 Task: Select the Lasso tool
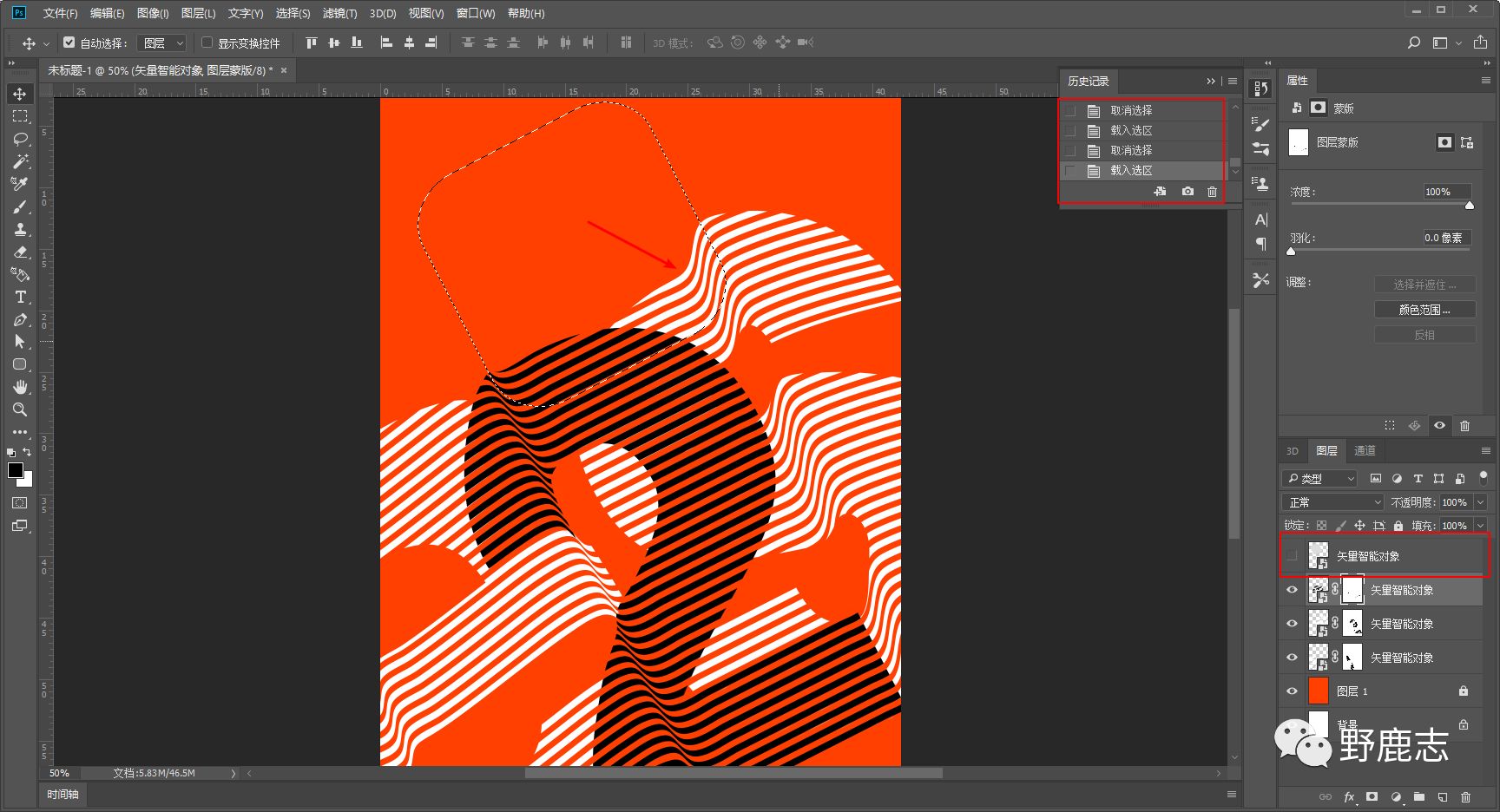click(x=20, y=139)
